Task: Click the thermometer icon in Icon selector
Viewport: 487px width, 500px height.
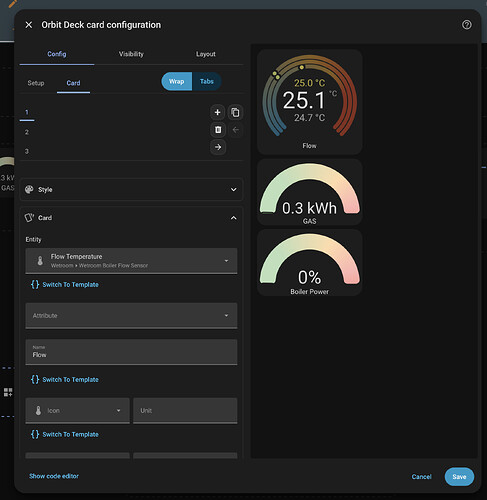Action: (x=38, y=411)
